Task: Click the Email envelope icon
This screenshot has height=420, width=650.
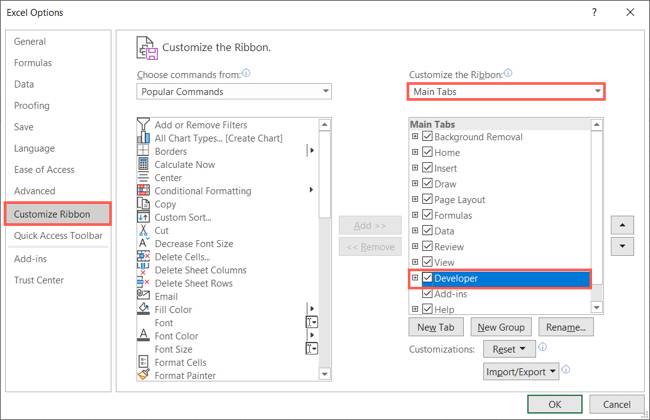Action: [x=143, y=295]
